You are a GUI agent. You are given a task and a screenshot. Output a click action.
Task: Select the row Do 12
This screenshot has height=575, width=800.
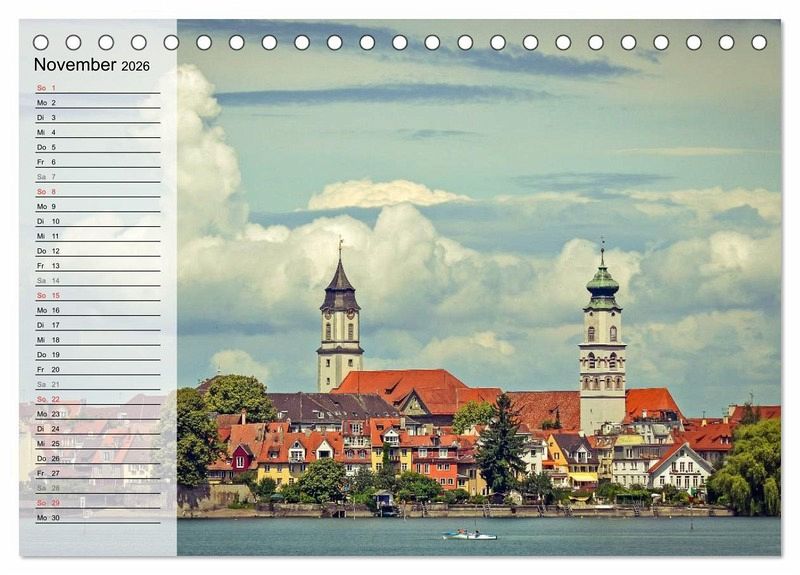[x=97, y=251]
